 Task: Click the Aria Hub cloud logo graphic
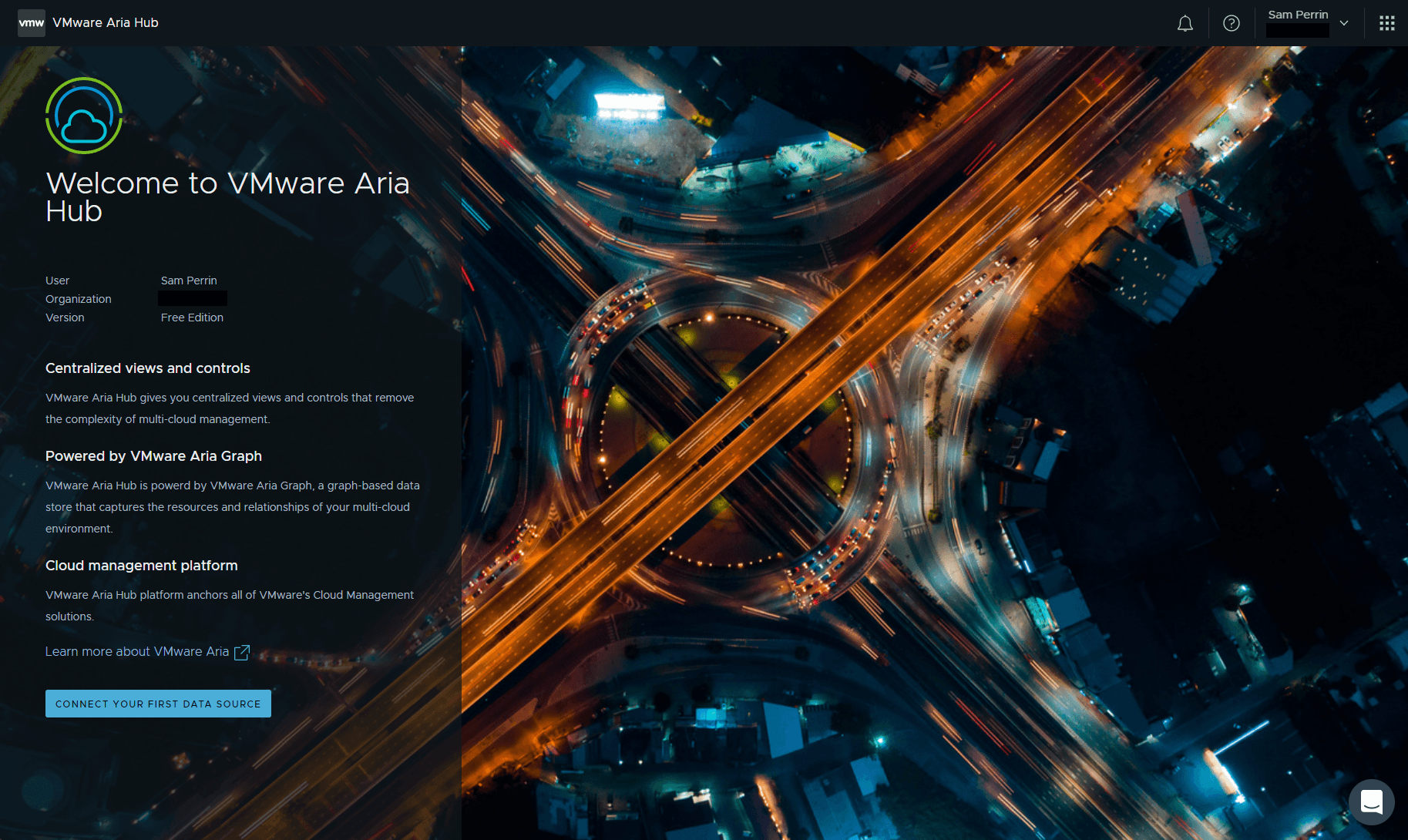click(x=83, y=116)
